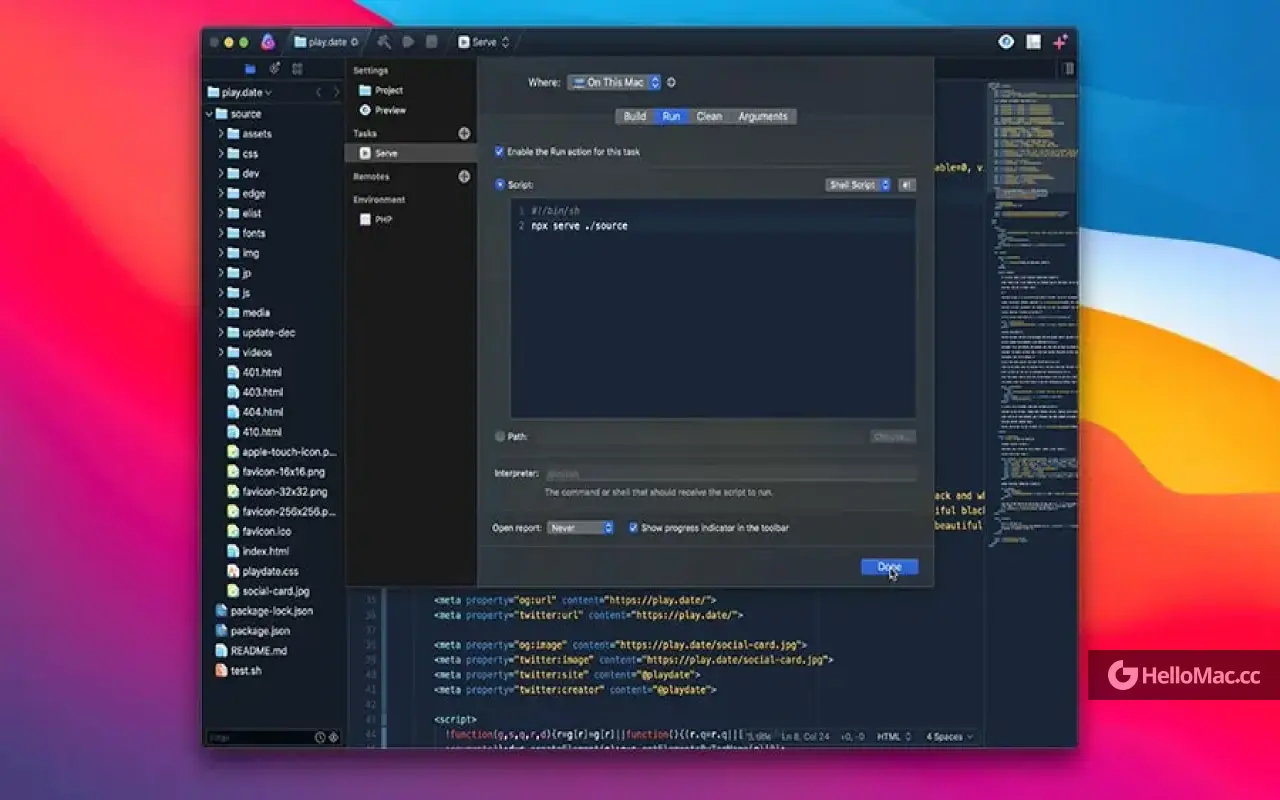Toggle Enable the Run action for this task

[500, 152]
